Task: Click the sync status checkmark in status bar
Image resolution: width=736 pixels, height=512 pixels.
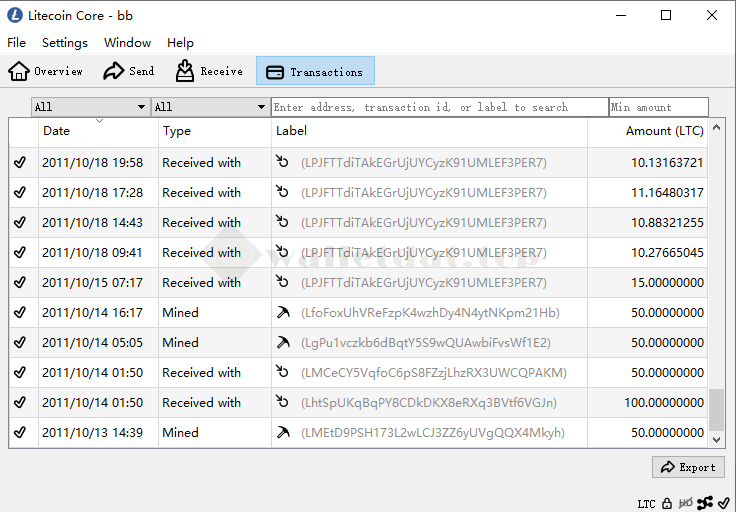Action: pyautogui.click(x=724, y=503)
